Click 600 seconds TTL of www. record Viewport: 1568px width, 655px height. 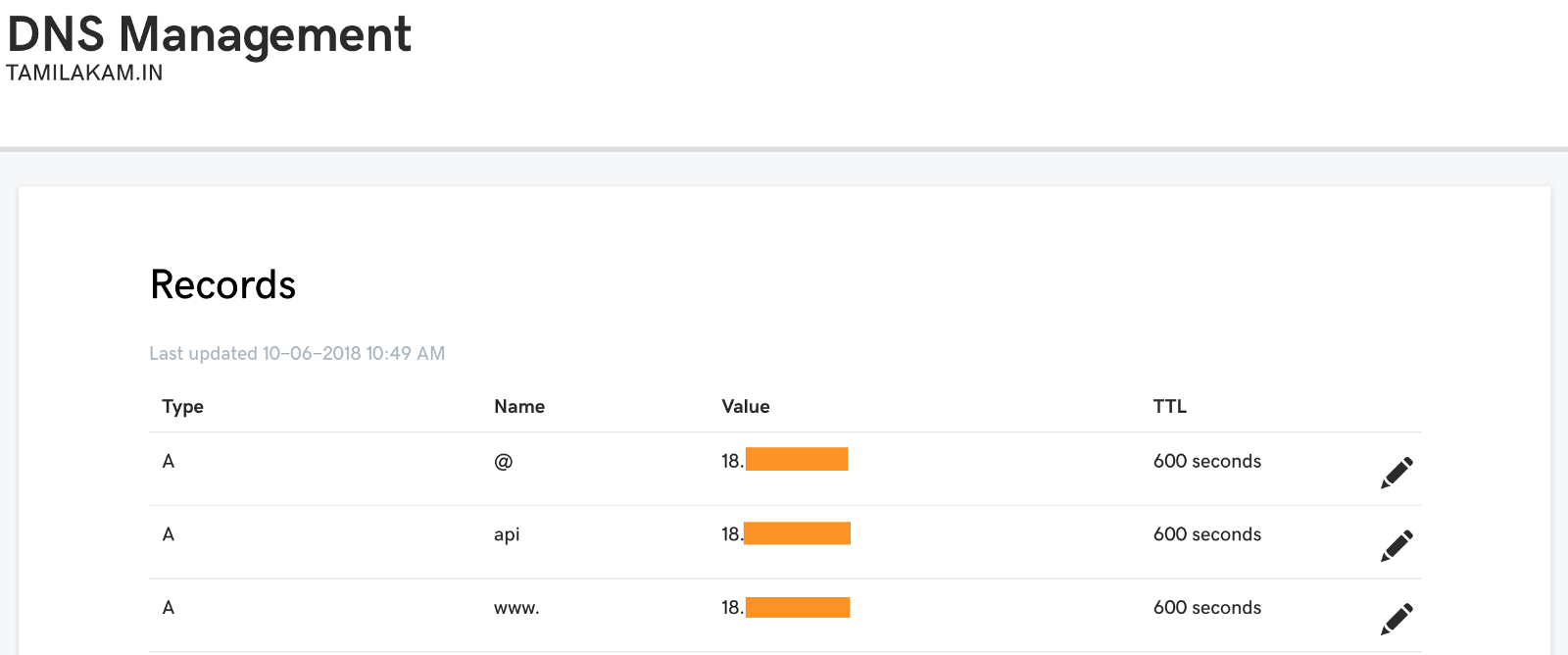1206,608
